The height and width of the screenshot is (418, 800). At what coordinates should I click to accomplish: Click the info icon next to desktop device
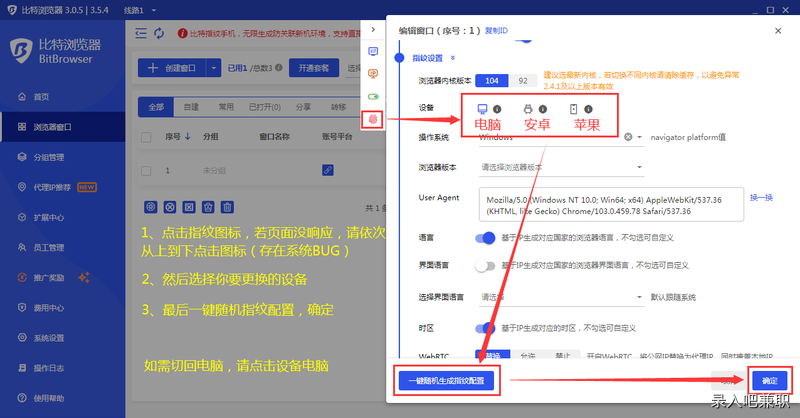point(497,109)
